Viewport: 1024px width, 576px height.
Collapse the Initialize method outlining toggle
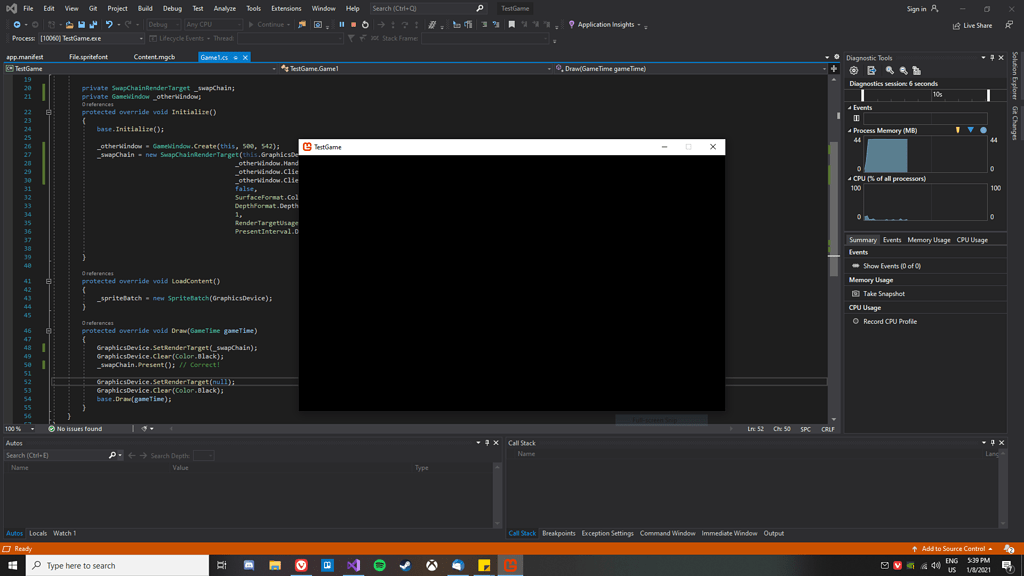point(48,113)
